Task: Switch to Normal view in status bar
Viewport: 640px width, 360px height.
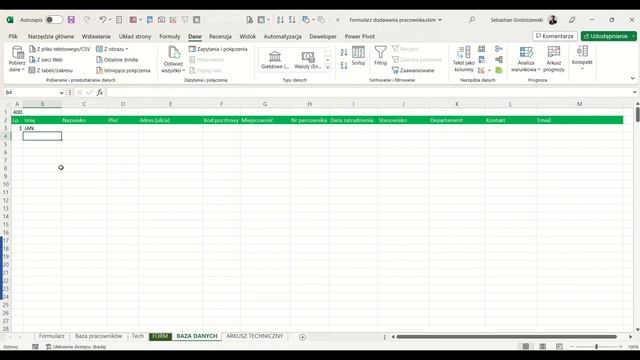Action: pos(526,346)
